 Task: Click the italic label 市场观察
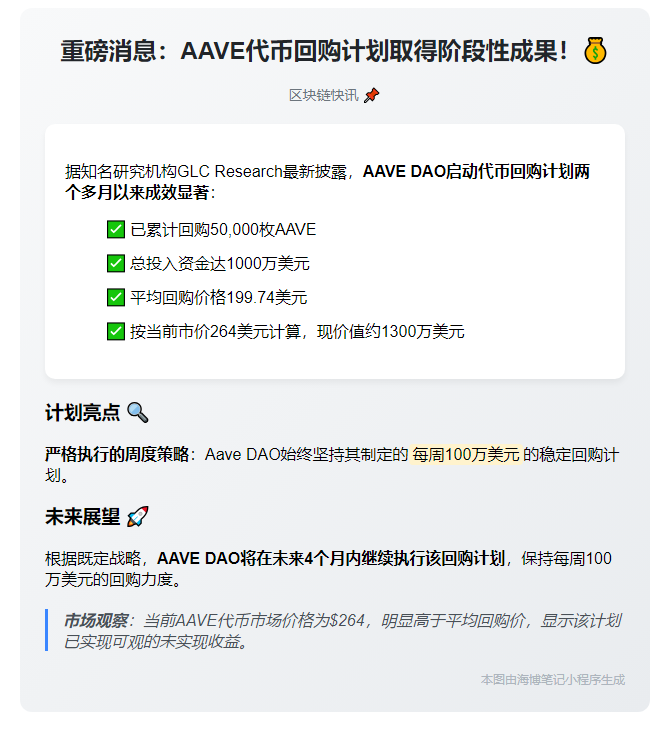tap(96, 621)
